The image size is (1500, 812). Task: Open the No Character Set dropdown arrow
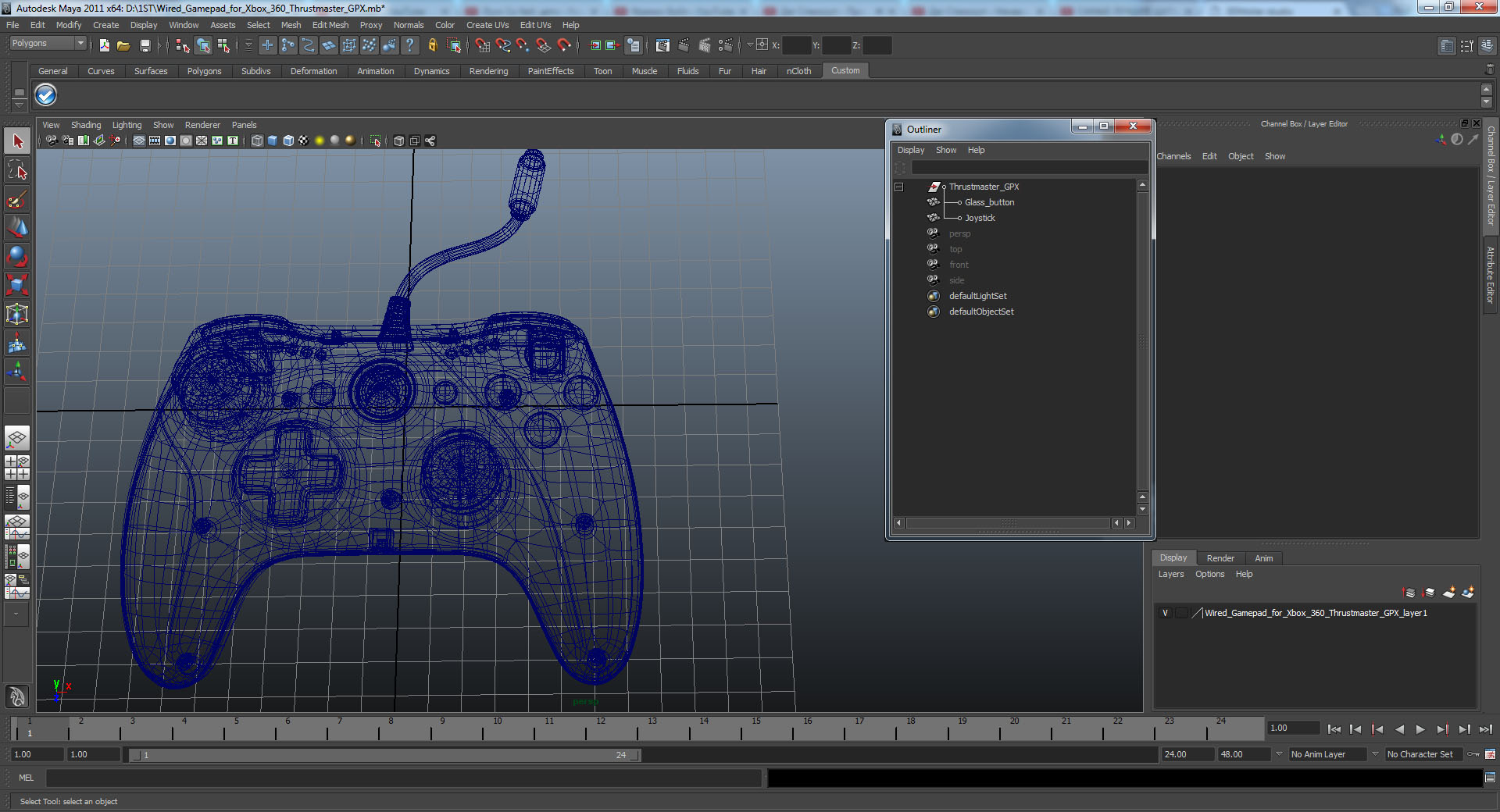click(1376, 754)
